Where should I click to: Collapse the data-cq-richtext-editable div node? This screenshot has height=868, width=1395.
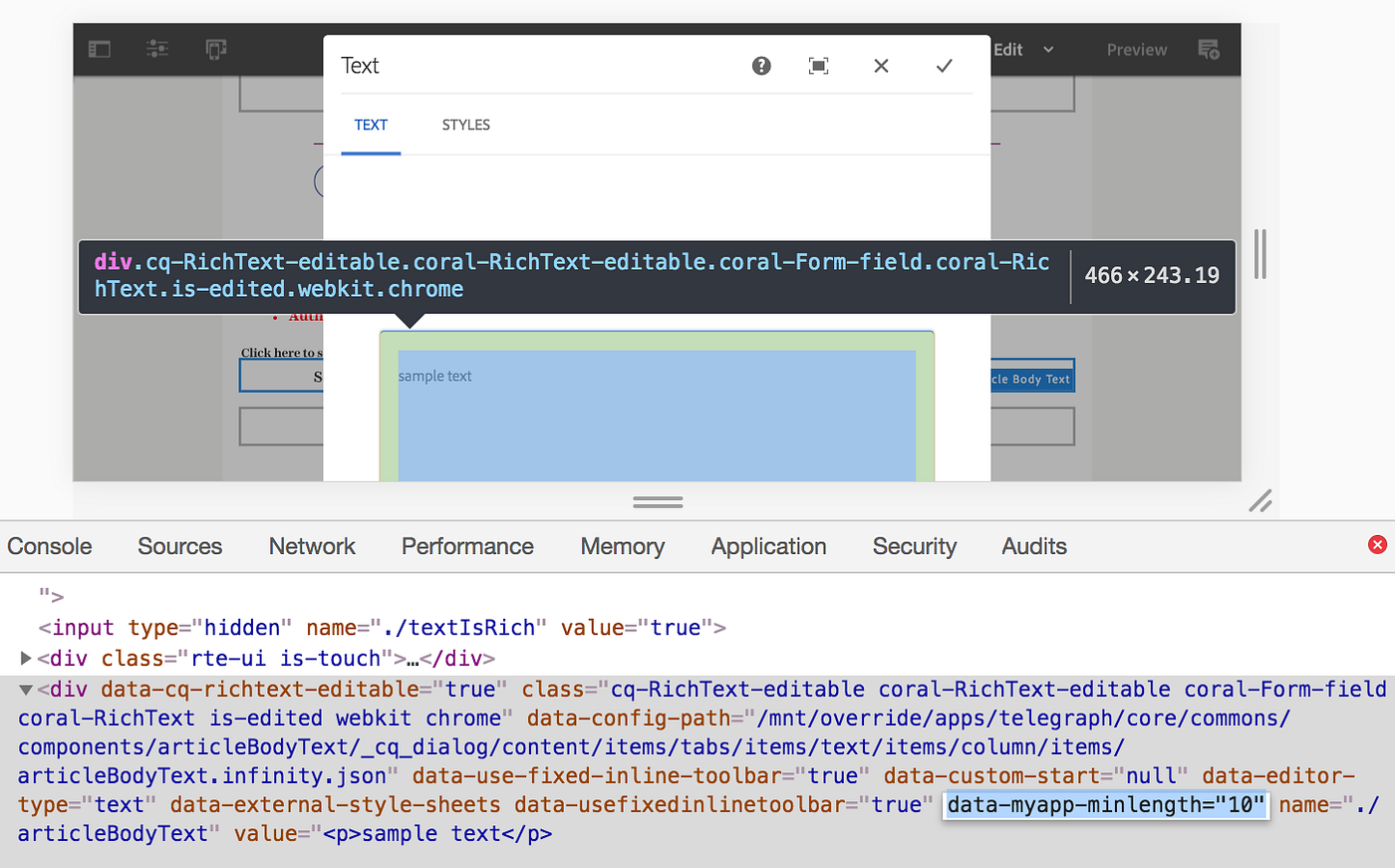[26, 689]
